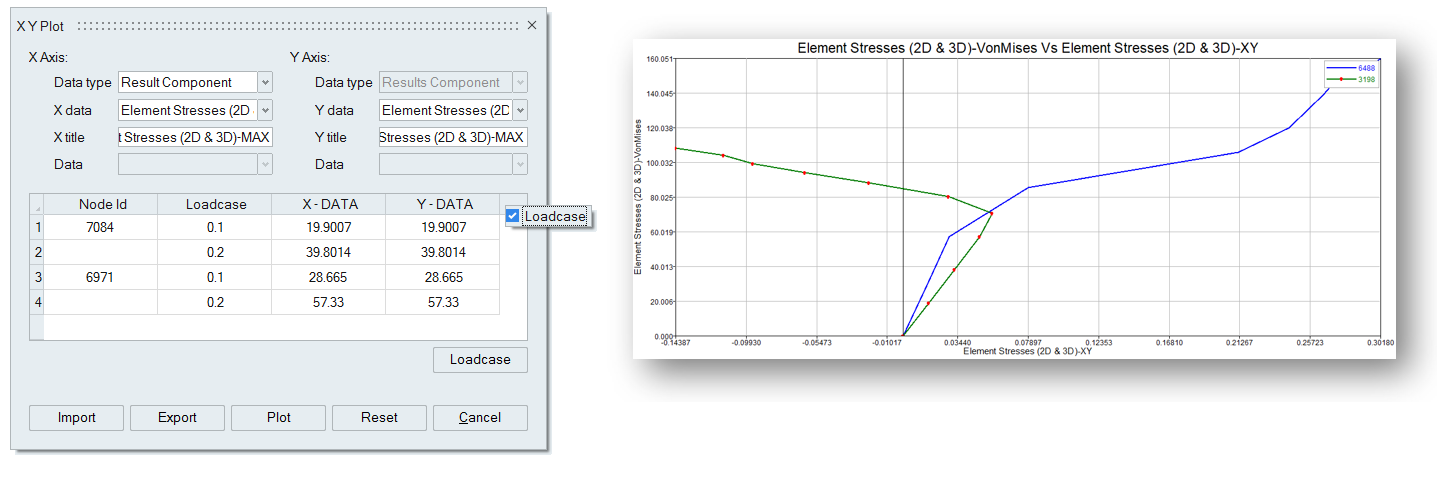Close the X Y Plot dialog
The width and height of the screenshot is (1437, 480).
point(532,25)
